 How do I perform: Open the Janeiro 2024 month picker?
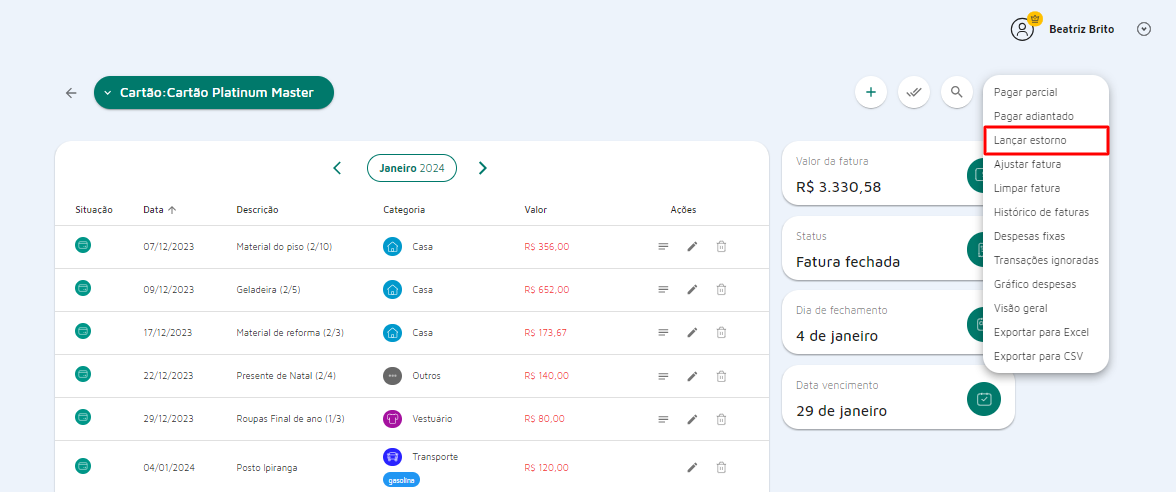pyautogui.click(x=411, y=168)
